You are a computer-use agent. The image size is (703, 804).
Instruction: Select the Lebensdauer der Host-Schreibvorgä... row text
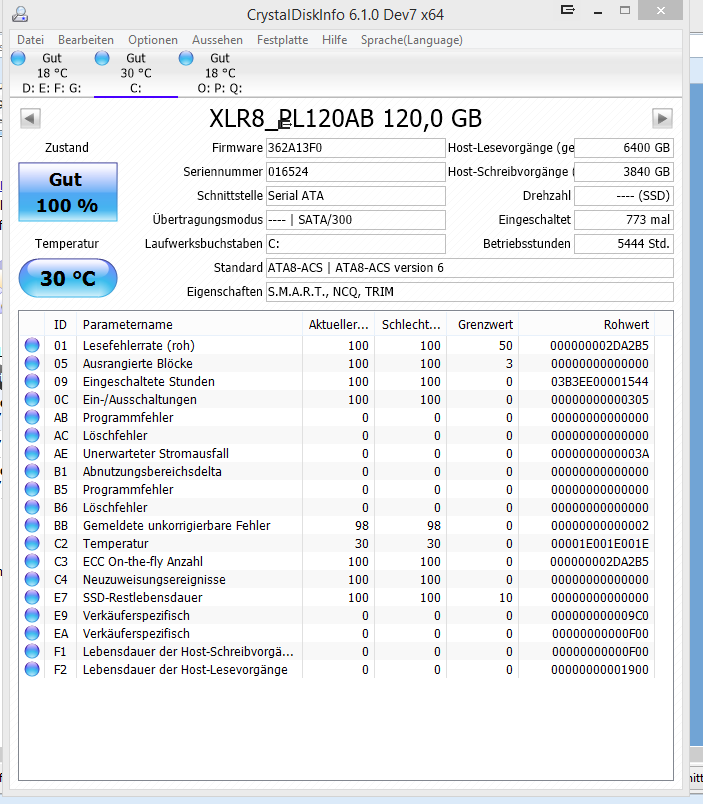coord(188,652)
